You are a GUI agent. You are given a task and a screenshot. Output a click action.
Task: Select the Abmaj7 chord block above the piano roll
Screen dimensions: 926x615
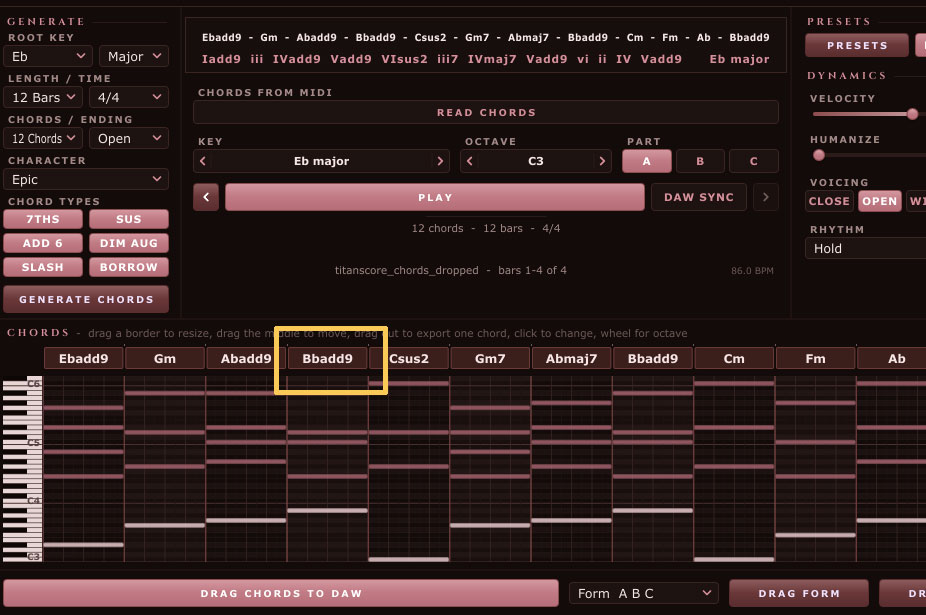click(x=571, y=358)
